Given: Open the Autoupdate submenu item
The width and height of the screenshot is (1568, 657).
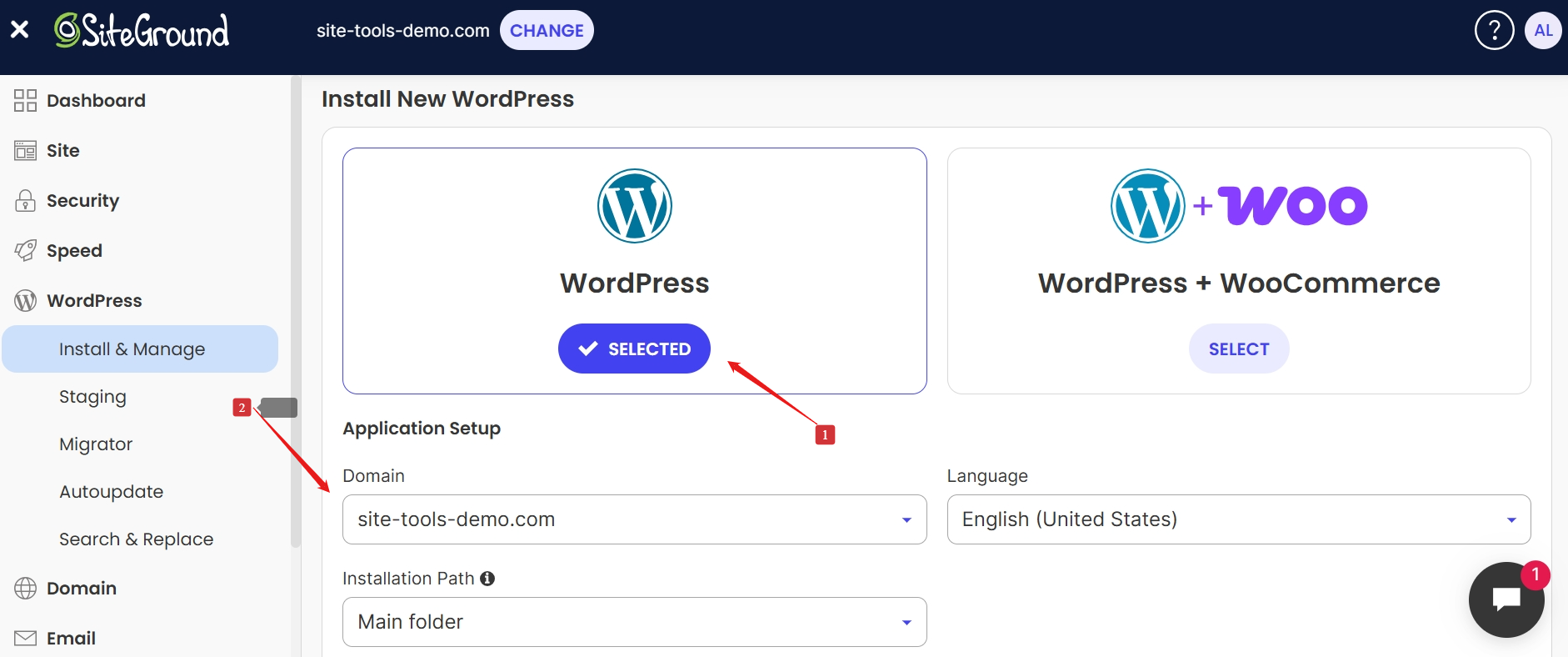Looking at the screenshot, I should tap(111, 492).
